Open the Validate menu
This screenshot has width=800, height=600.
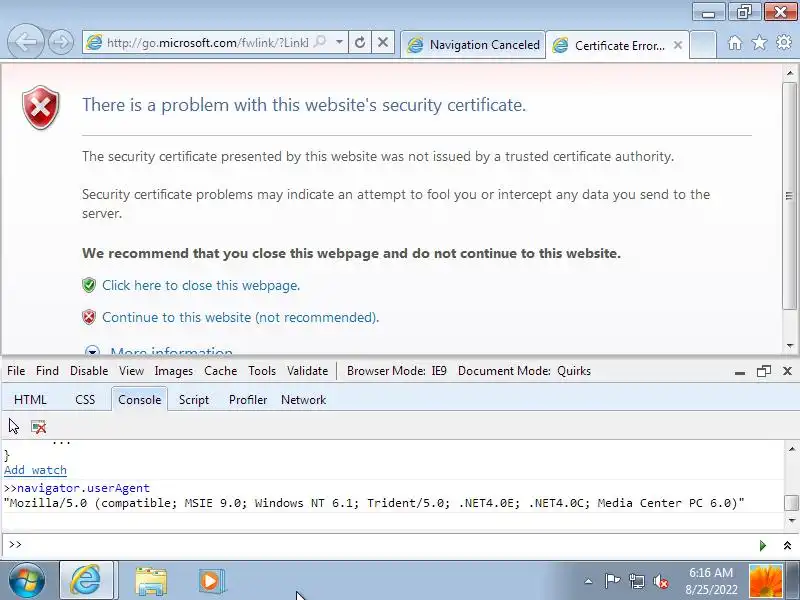307,371
